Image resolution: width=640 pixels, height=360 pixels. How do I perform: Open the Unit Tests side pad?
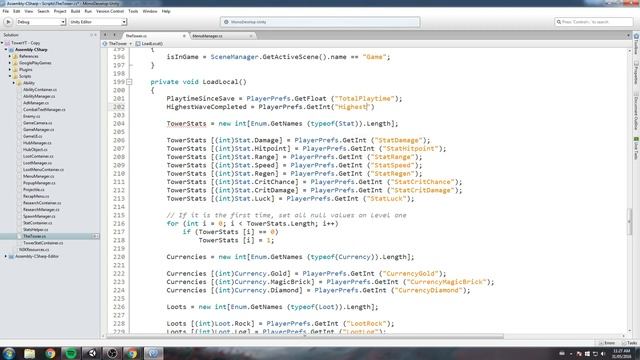[636, 149]
